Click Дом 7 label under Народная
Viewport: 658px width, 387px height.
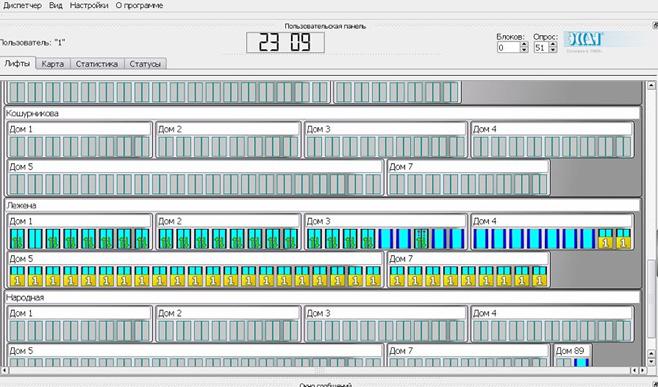tap(401, 350)
